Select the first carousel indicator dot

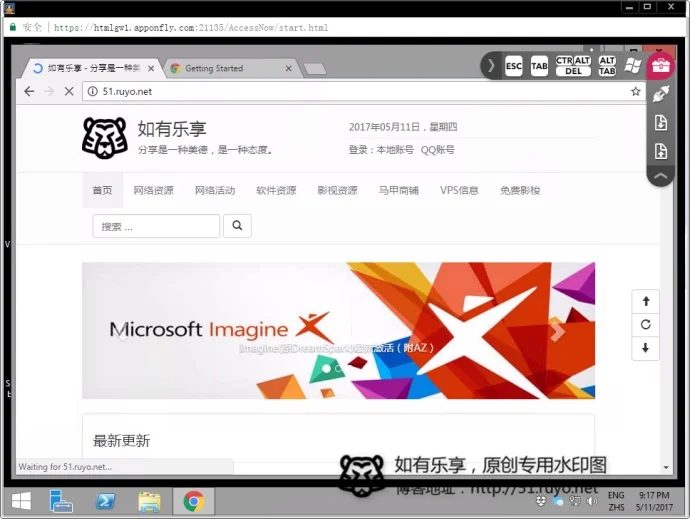pyautogui.click(x=326, y=368)
